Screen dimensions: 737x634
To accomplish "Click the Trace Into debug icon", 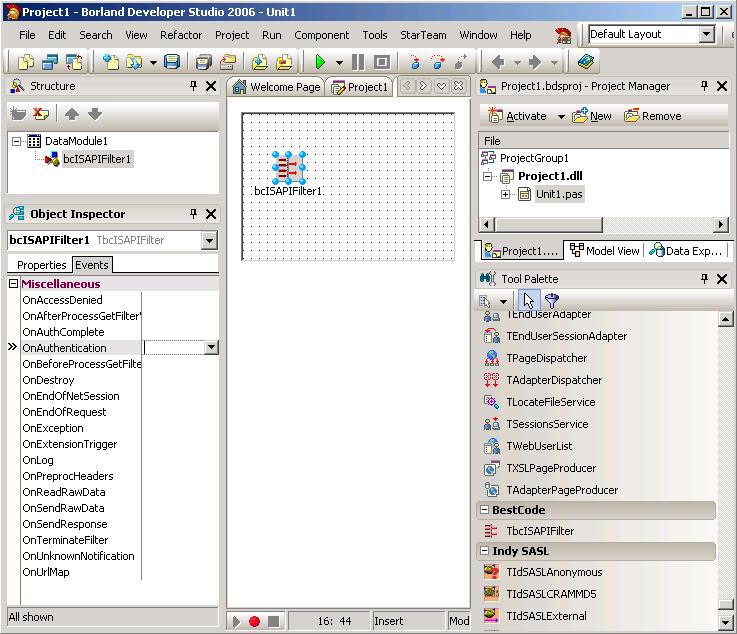I will 414,62.
